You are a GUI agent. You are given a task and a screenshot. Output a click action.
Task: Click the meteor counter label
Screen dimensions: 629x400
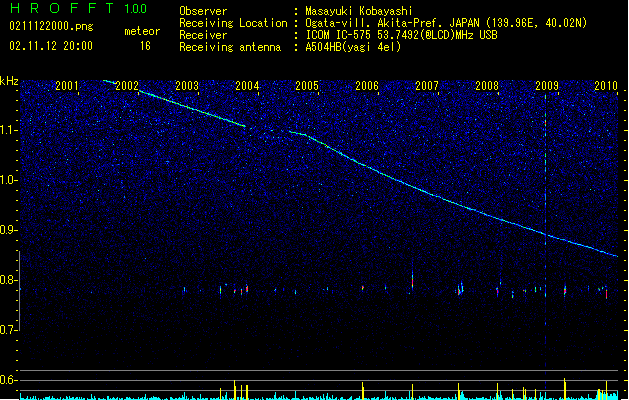(x=142, y=31)
